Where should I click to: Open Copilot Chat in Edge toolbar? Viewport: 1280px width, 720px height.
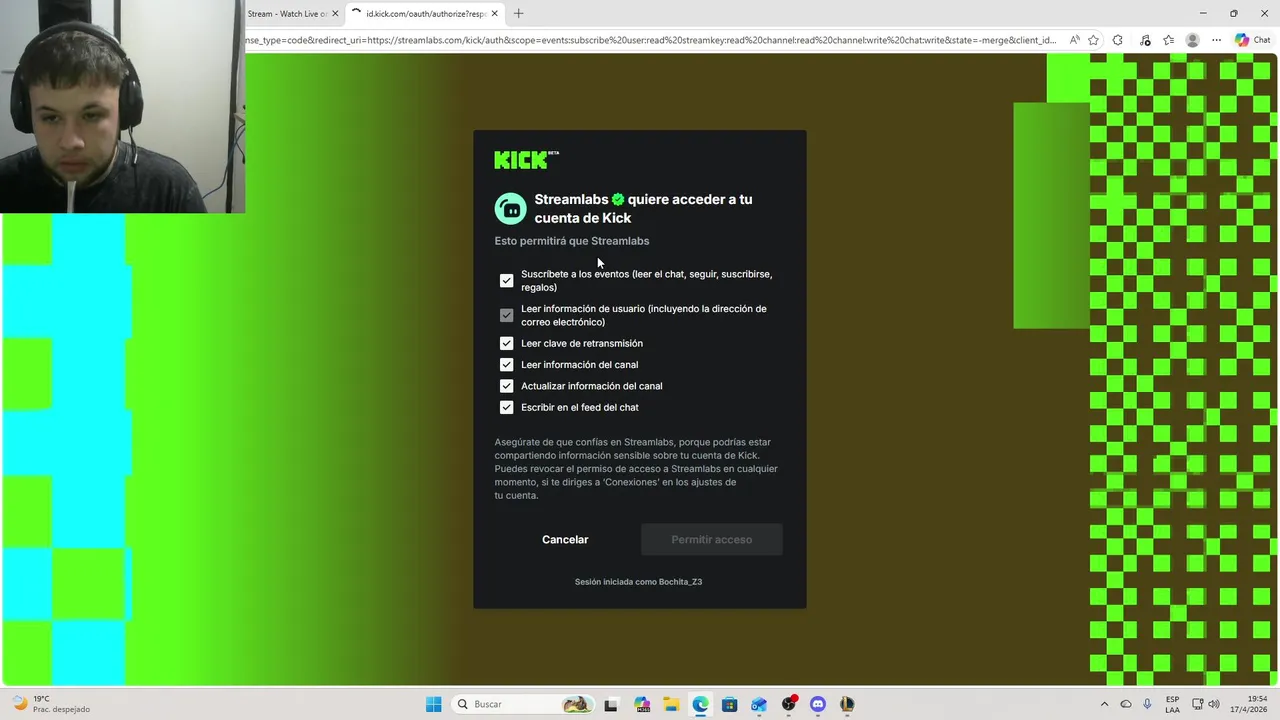tap(1252, 40)
